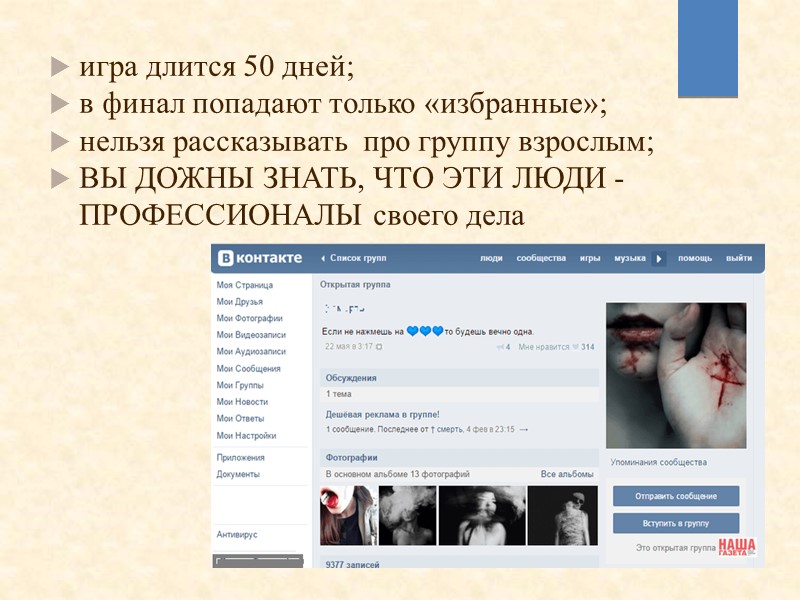Go back to Список групп

[354, 258]
